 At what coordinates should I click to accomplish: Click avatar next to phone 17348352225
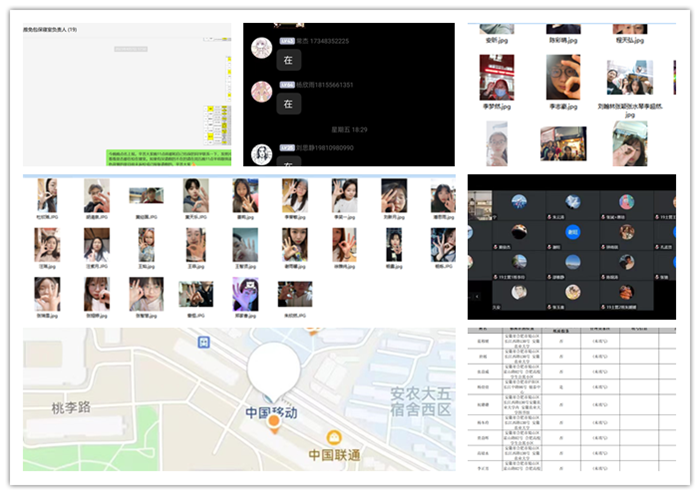coord(262,48)
